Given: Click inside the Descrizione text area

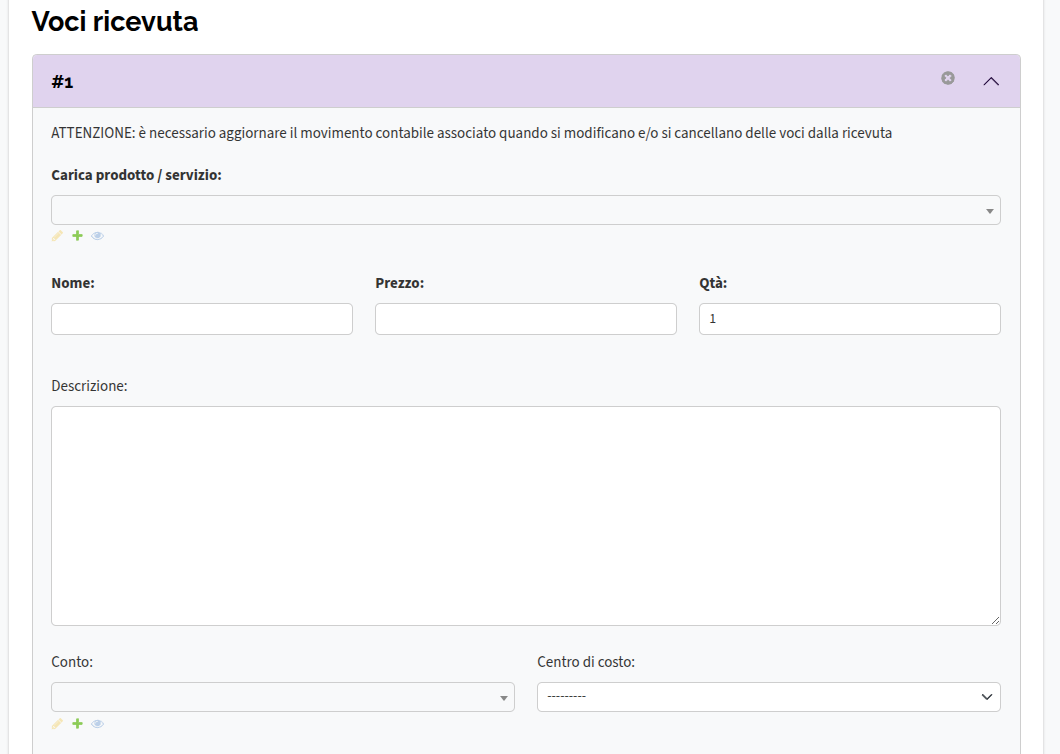Looking at the screenshot, I should [526, 515].
